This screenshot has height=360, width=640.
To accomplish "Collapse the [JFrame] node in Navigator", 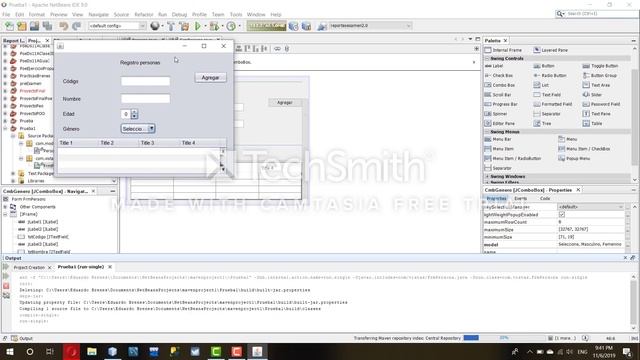I will [x=5, y=214].
